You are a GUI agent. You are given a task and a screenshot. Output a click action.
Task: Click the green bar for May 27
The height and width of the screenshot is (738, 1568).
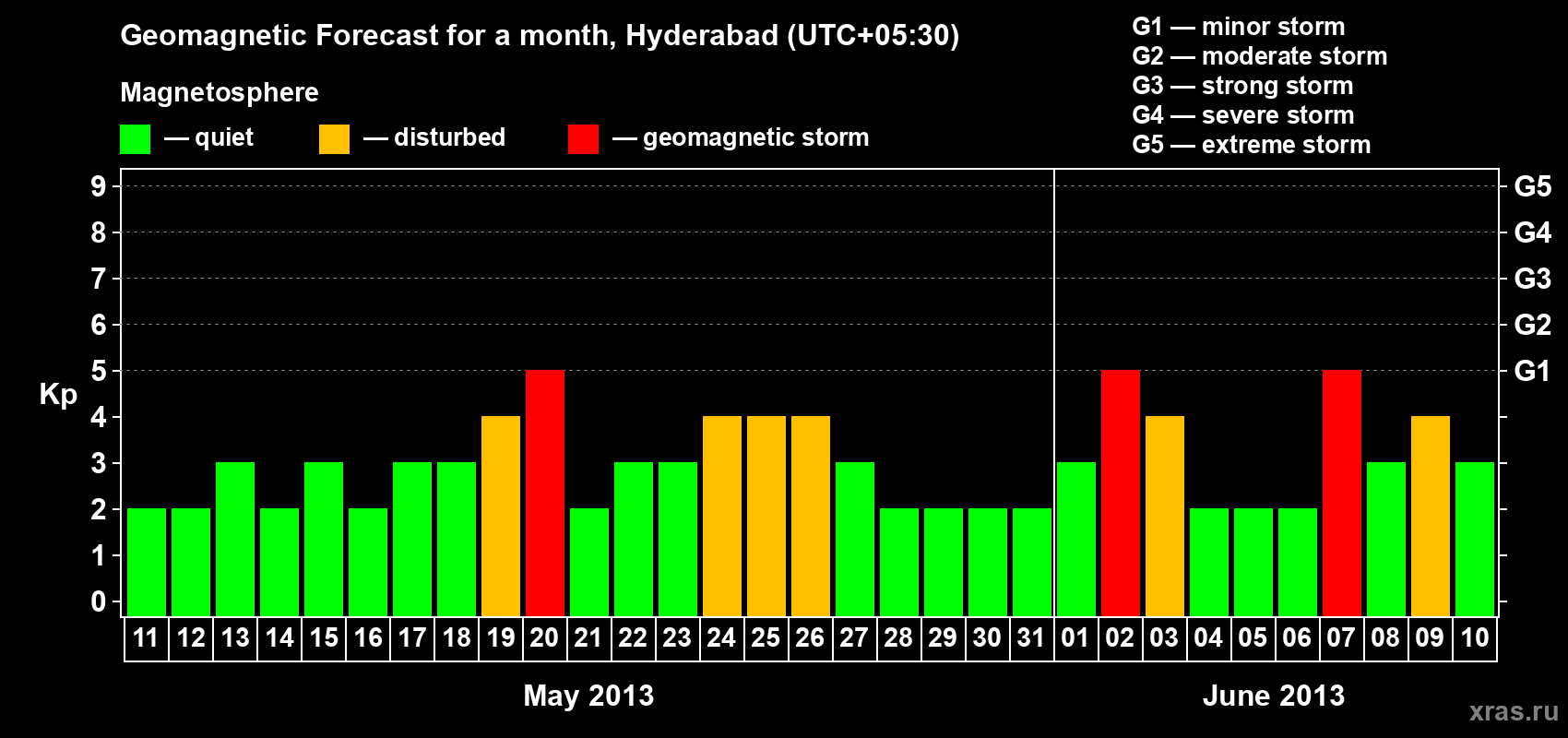click(855, 540)
